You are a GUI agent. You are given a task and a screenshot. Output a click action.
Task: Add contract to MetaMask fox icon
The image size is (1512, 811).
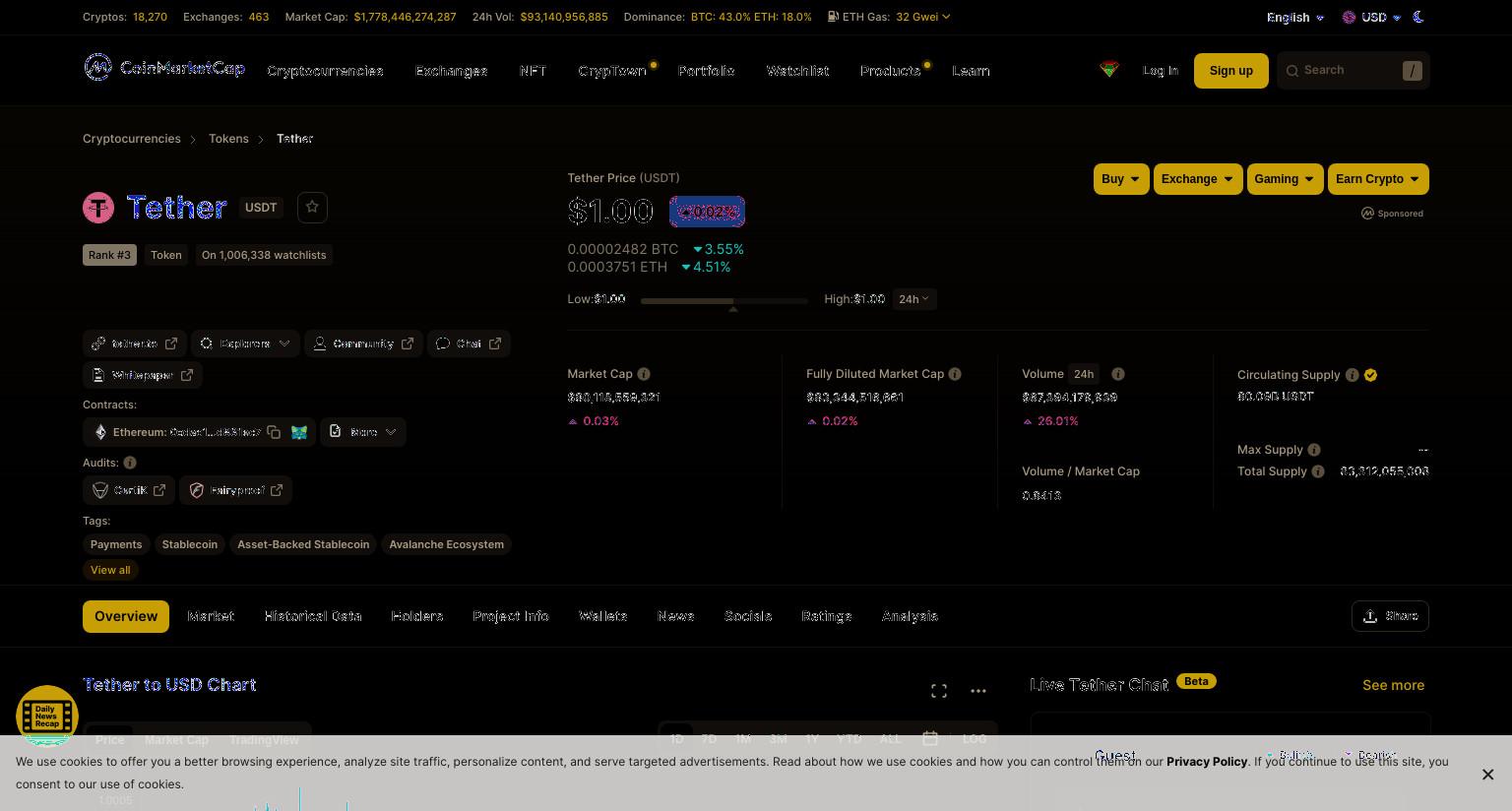298,432
